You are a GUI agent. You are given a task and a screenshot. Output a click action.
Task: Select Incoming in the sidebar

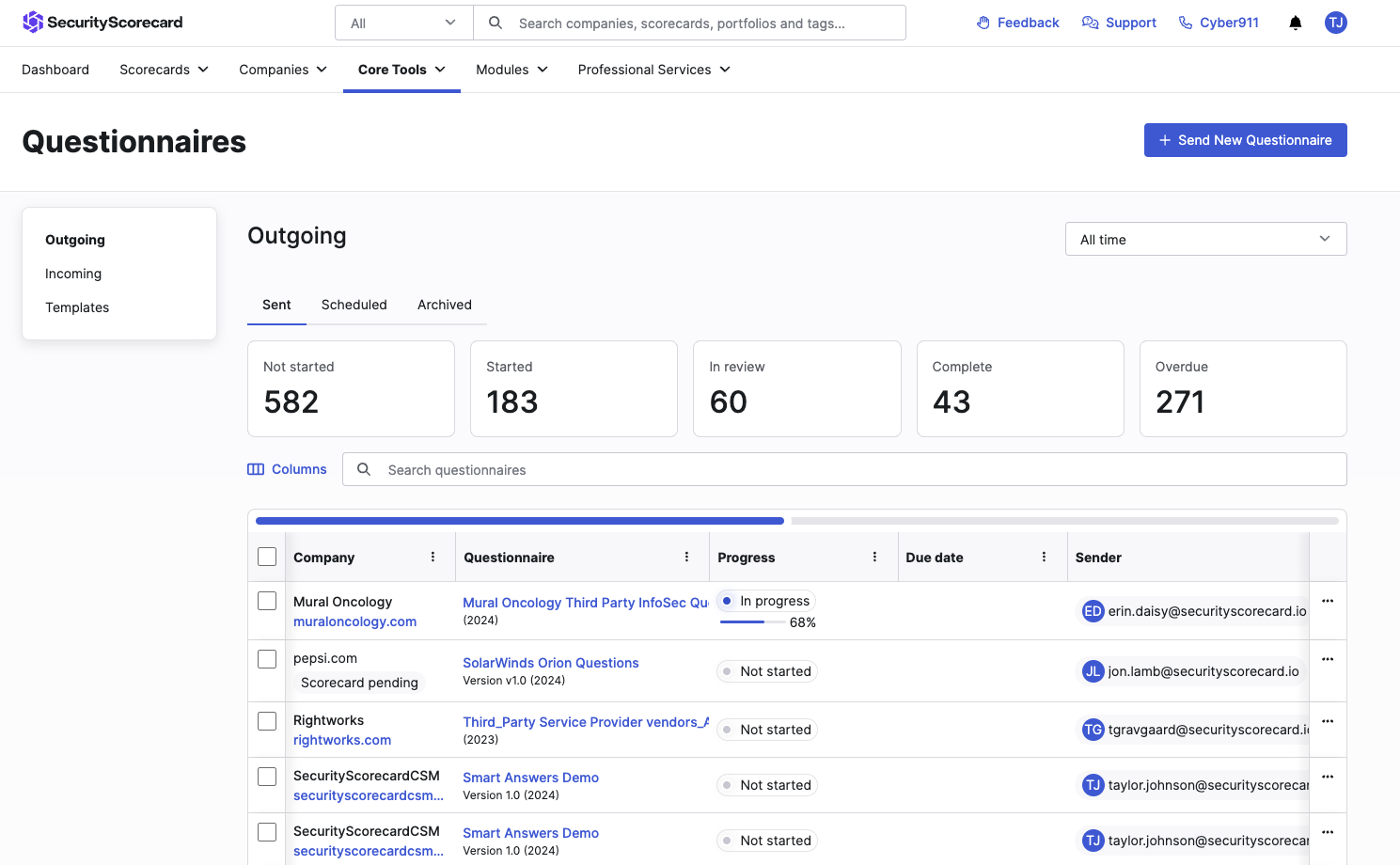73,274
